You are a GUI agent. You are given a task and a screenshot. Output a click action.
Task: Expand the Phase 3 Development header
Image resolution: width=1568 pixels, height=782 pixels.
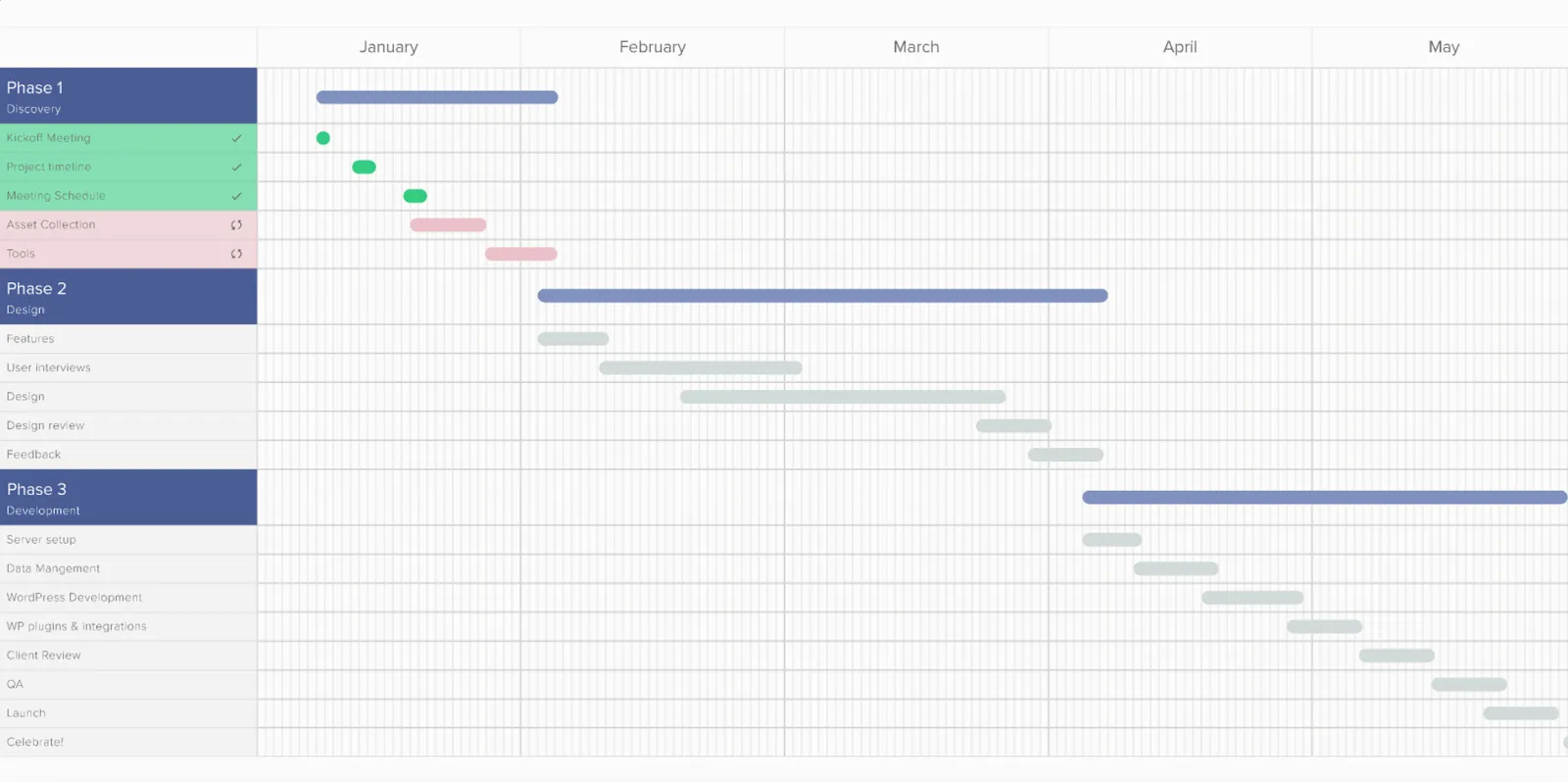(128, 498)
